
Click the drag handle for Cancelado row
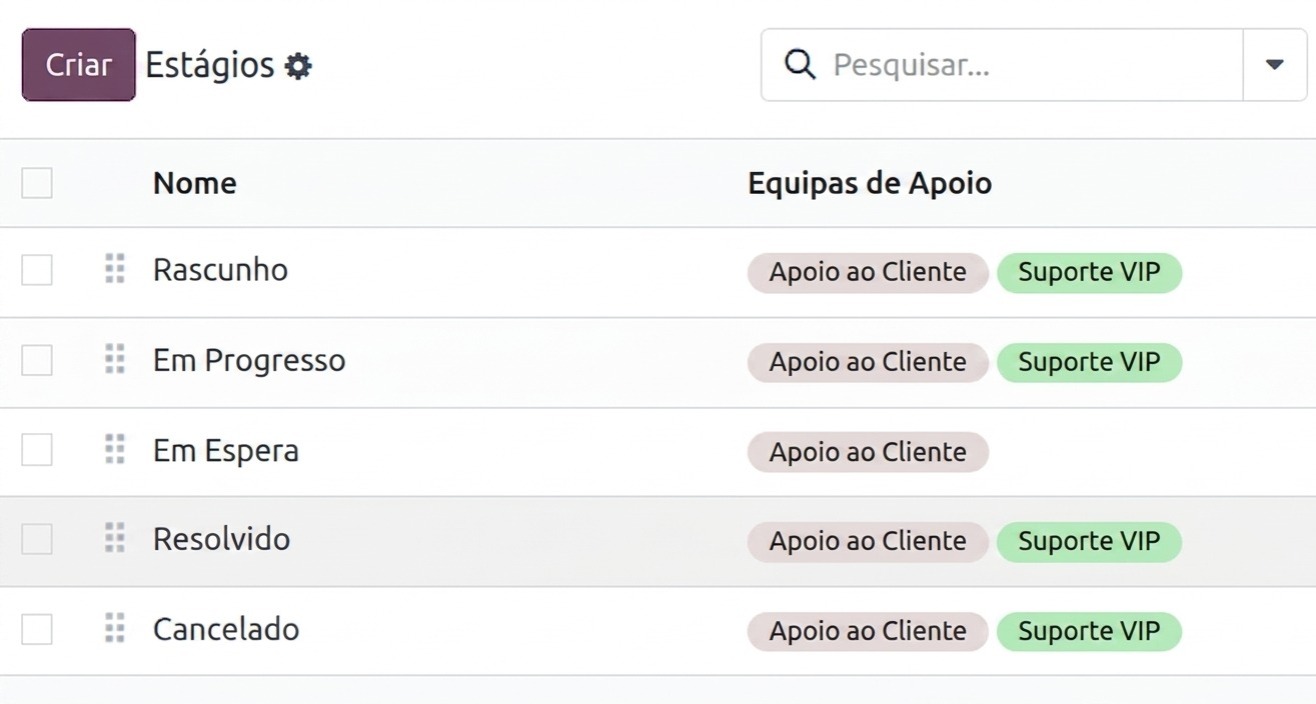pyautogui.click(x=115, y=629)
